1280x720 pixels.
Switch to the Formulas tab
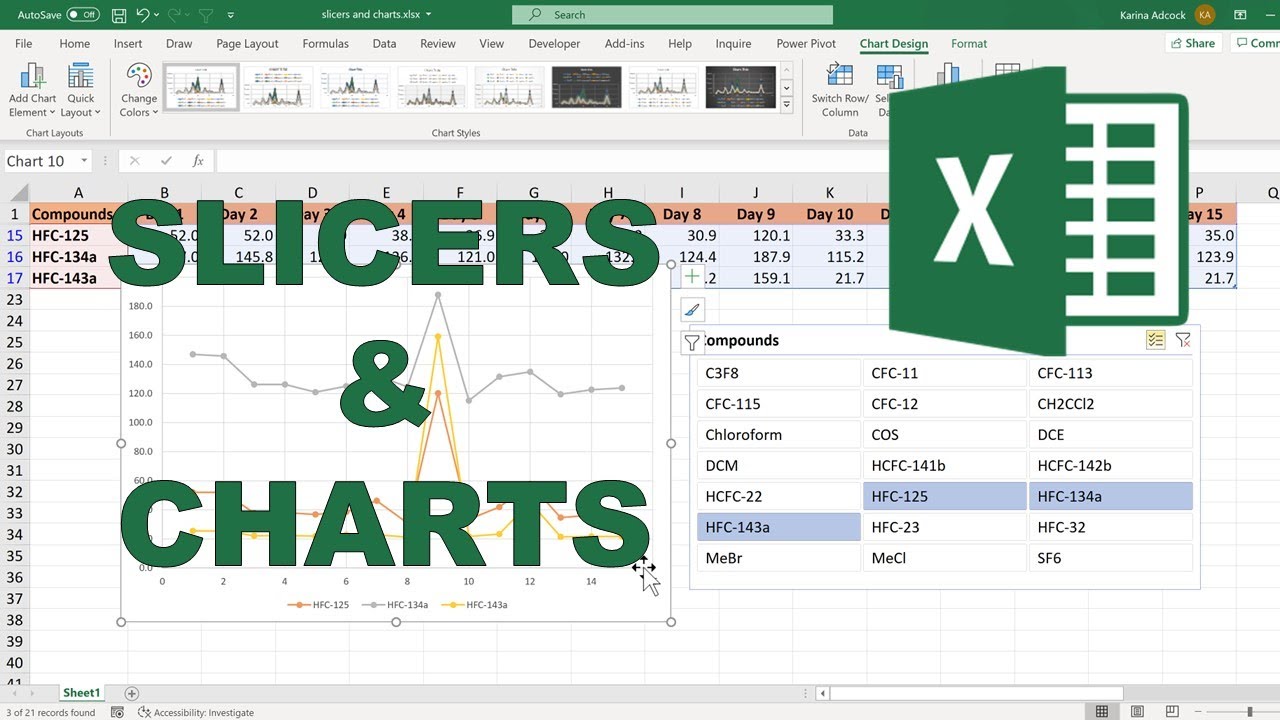(x=326, y=44)
